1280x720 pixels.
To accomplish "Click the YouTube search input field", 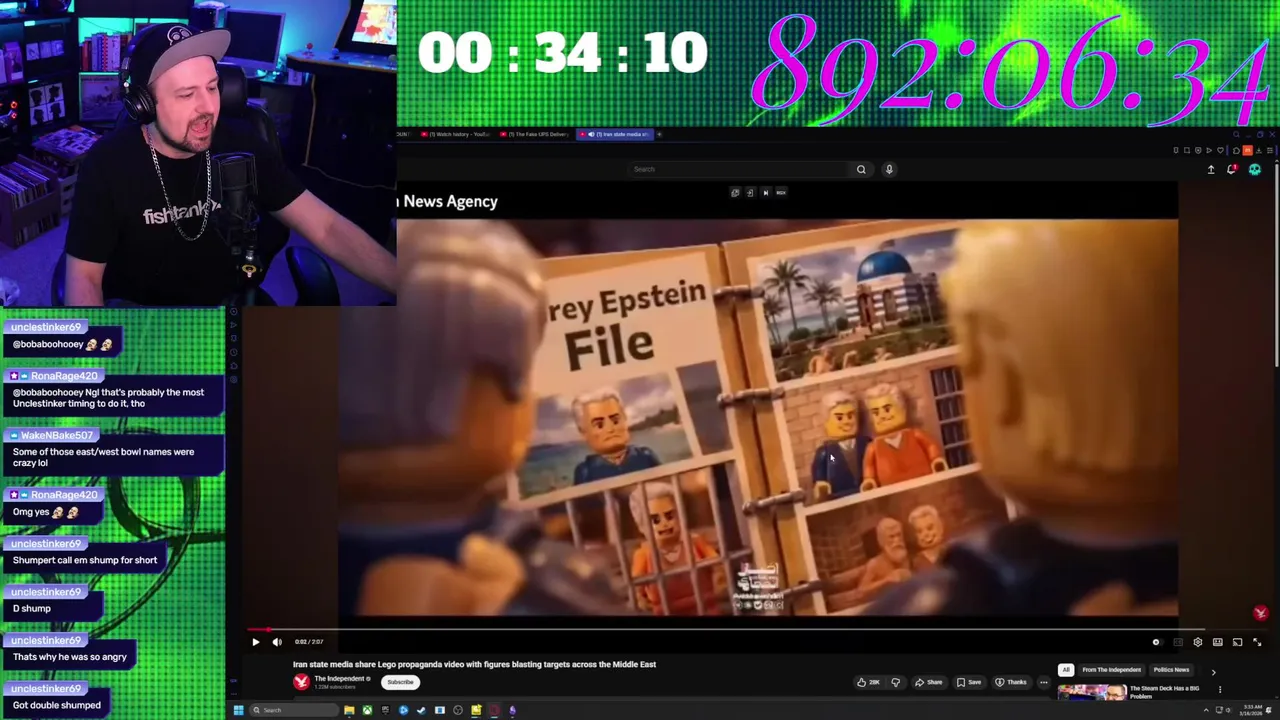I will point(740,169).
